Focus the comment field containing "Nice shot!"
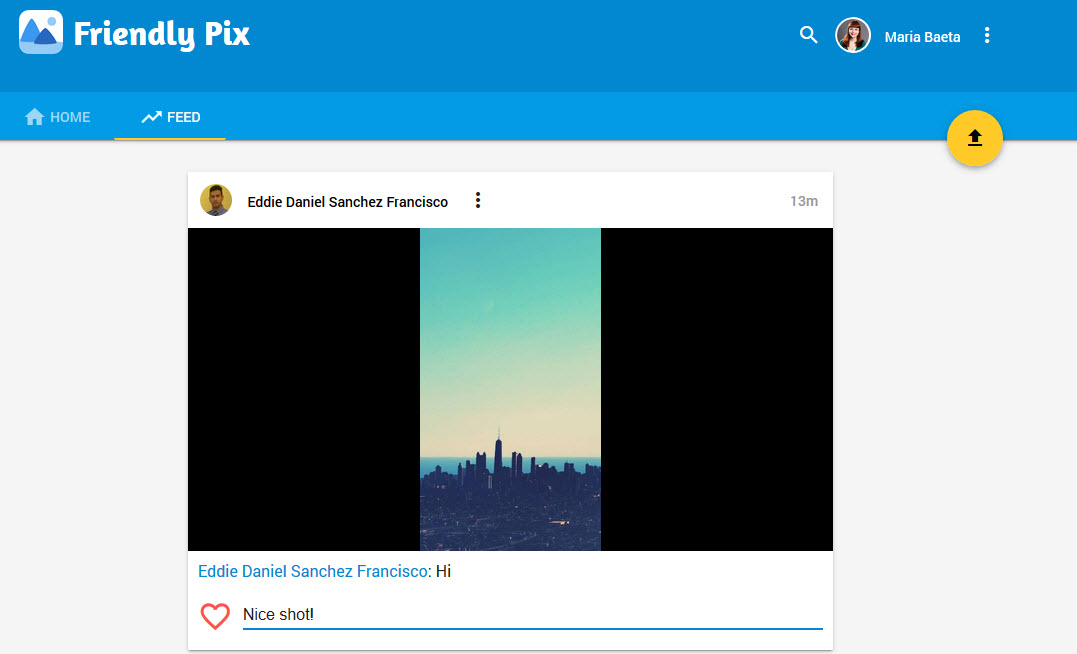Viewport: 1077px width, 654px height. click(x=532, y=614)
